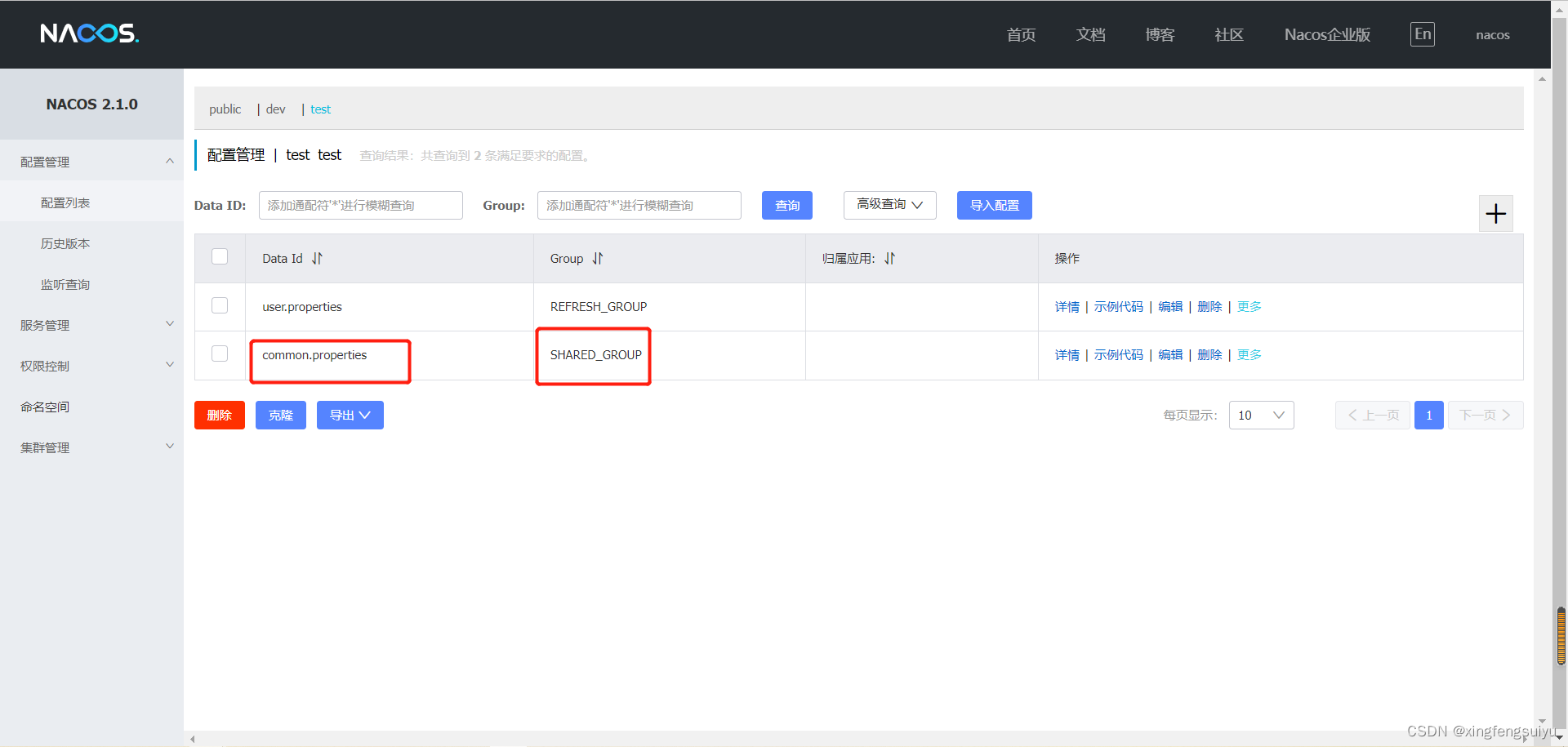Viewport: 1568px width, 747px height.
Task: Open 命名空间 in the sidebar
Action: click(91, 407)
